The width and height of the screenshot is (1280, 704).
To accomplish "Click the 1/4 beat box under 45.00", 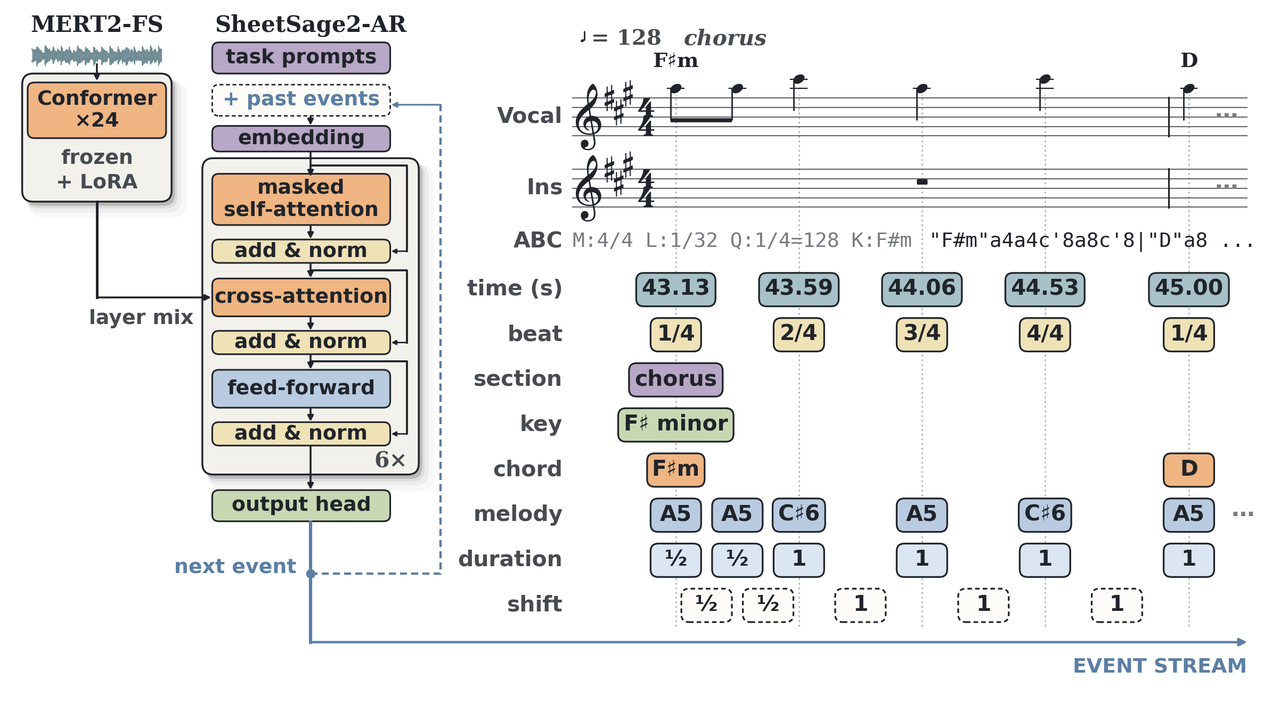I will pyautogui.click(x=1189, y=334).
